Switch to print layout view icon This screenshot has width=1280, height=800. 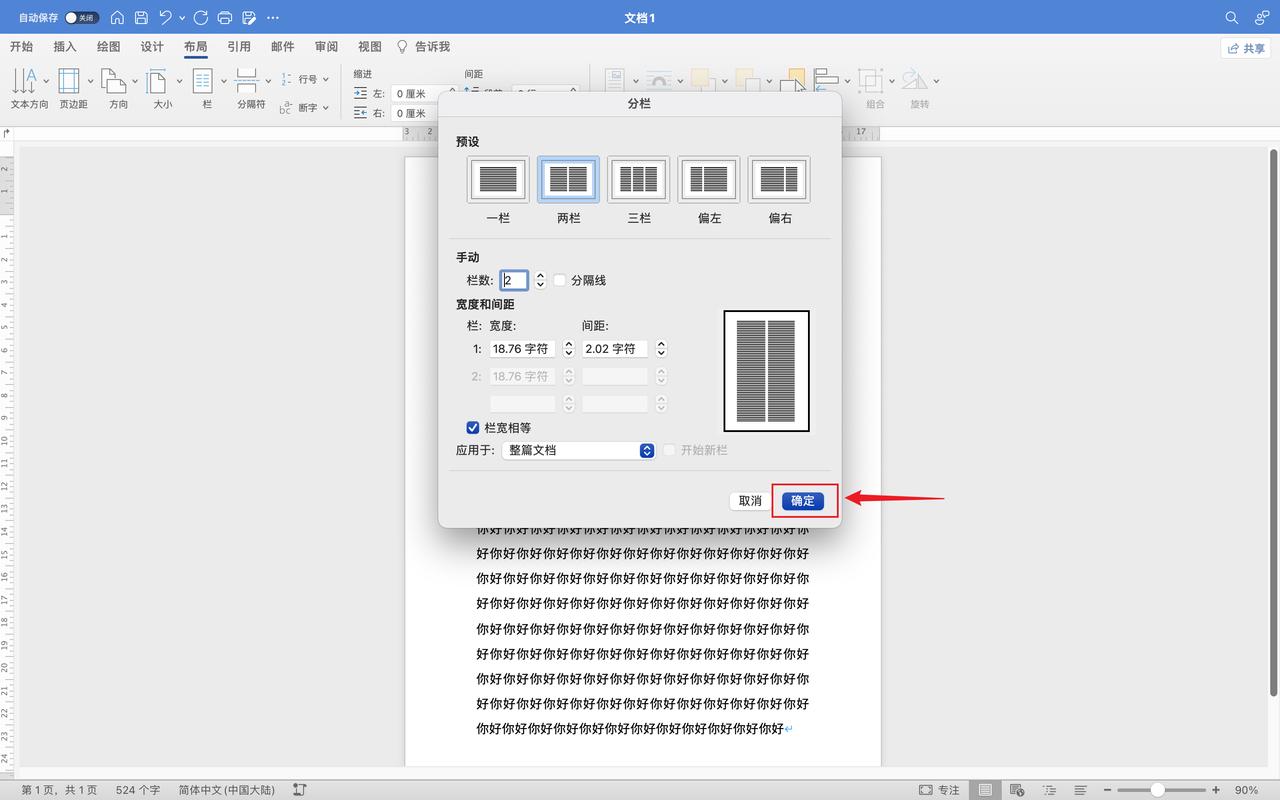pos(986,790)
